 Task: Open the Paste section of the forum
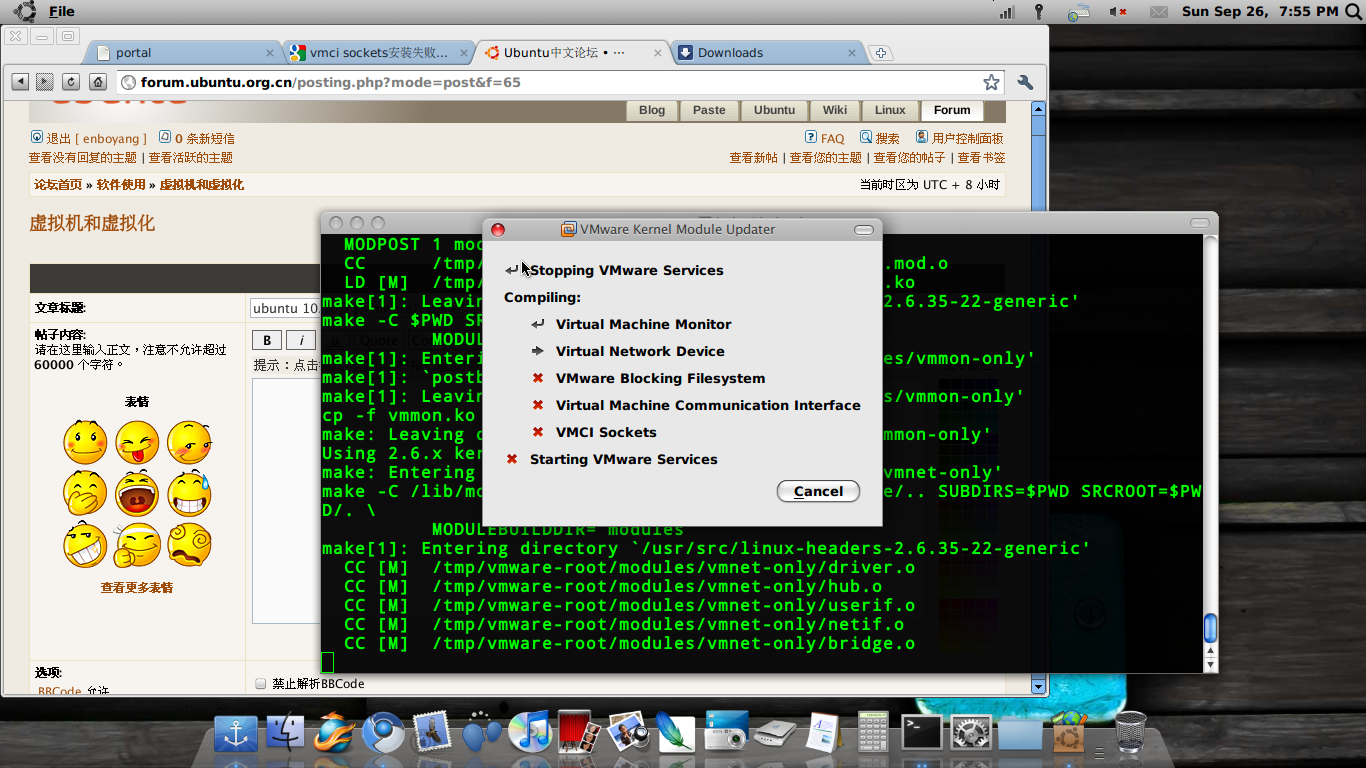tap(709, 110)
